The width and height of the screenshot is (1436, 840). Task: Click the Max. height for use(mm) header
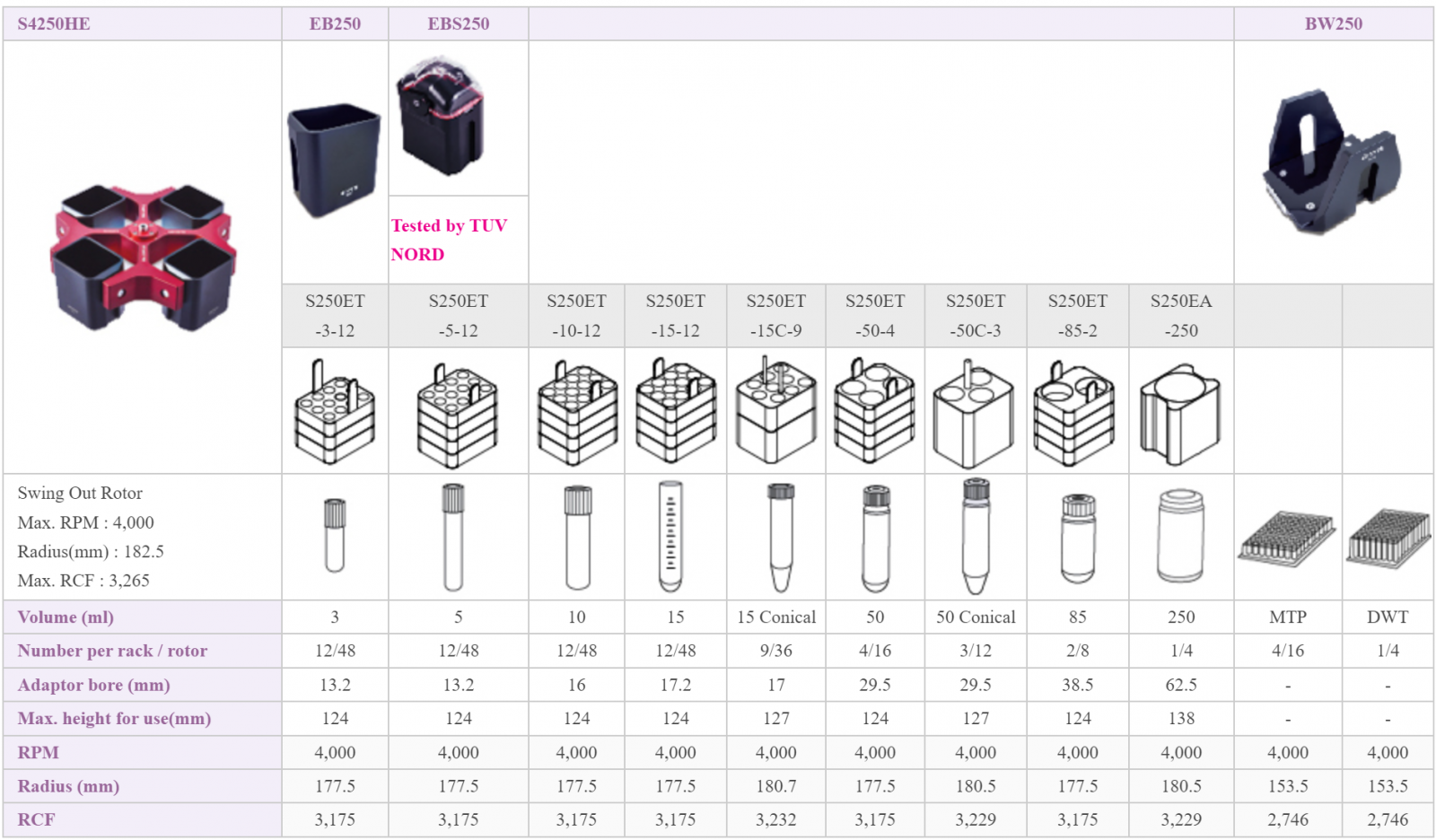click(x=143, y=718)
